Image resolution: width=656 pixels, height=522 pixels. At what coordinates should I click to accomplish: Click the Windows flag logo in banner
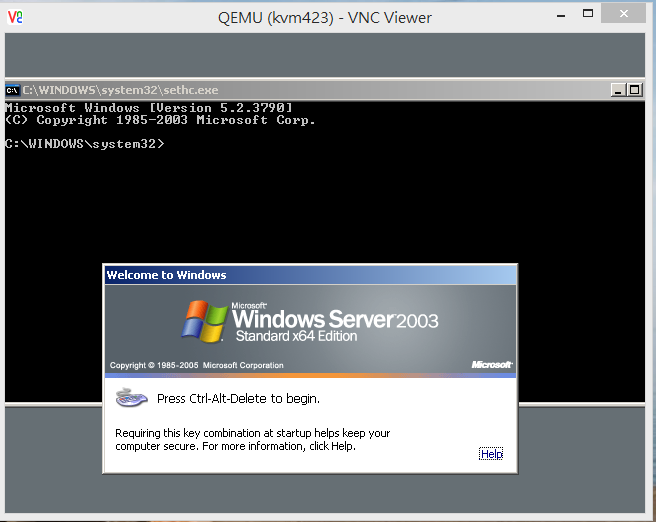pos(204,321)
